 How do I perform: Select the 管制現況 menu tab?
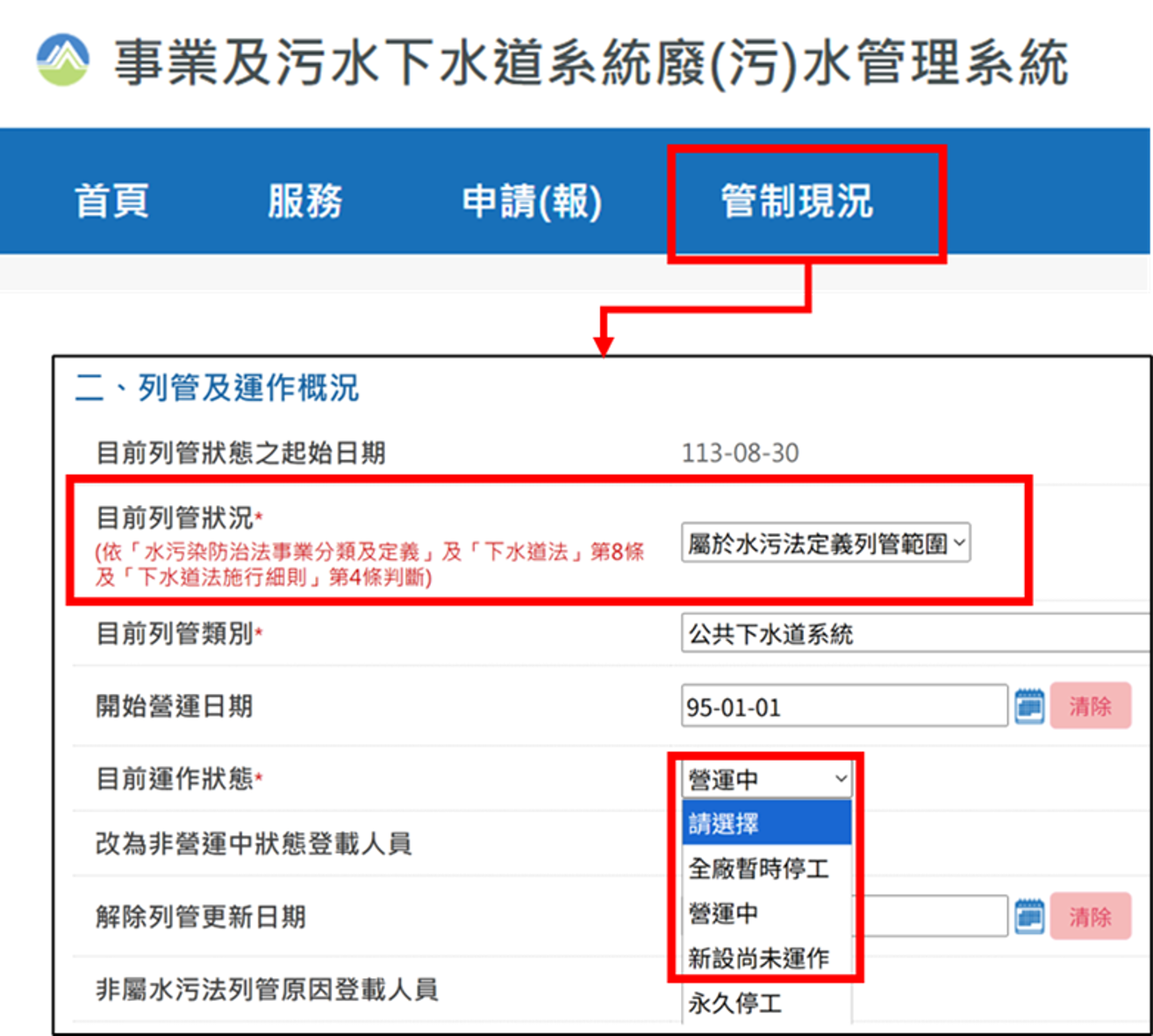click(x=797, y=201)
